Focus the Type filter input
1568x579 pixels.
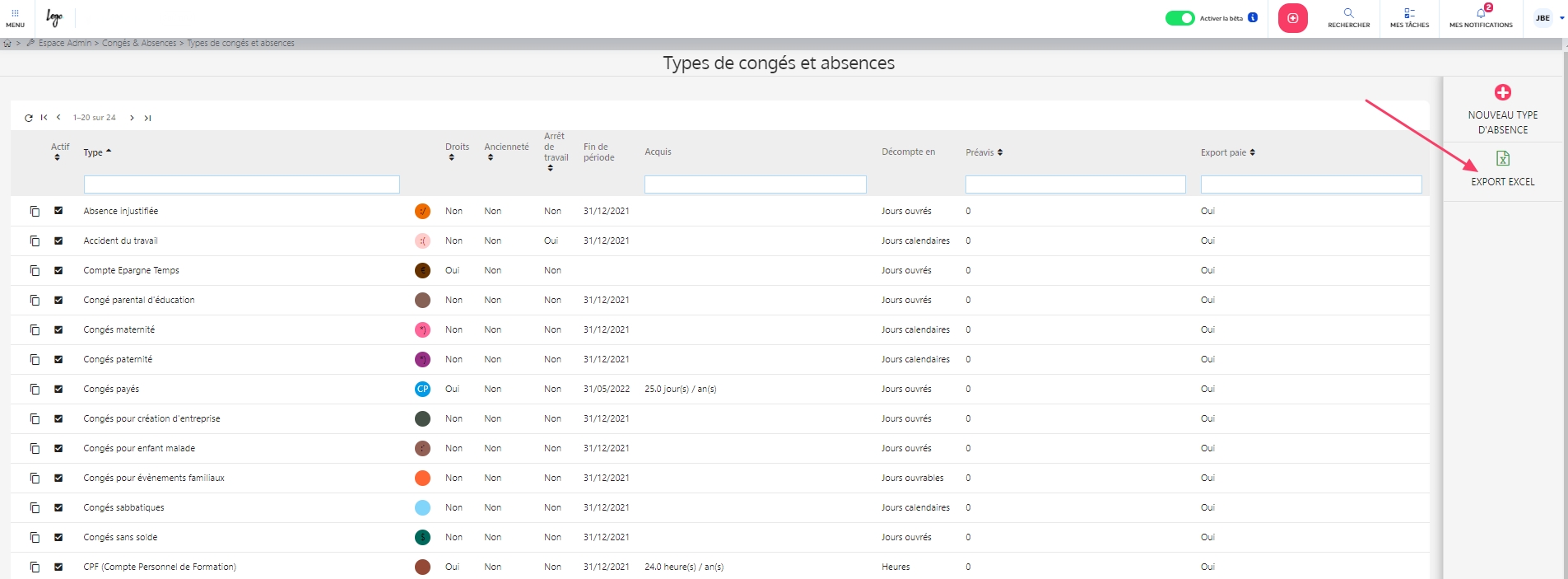coord(242,184)
